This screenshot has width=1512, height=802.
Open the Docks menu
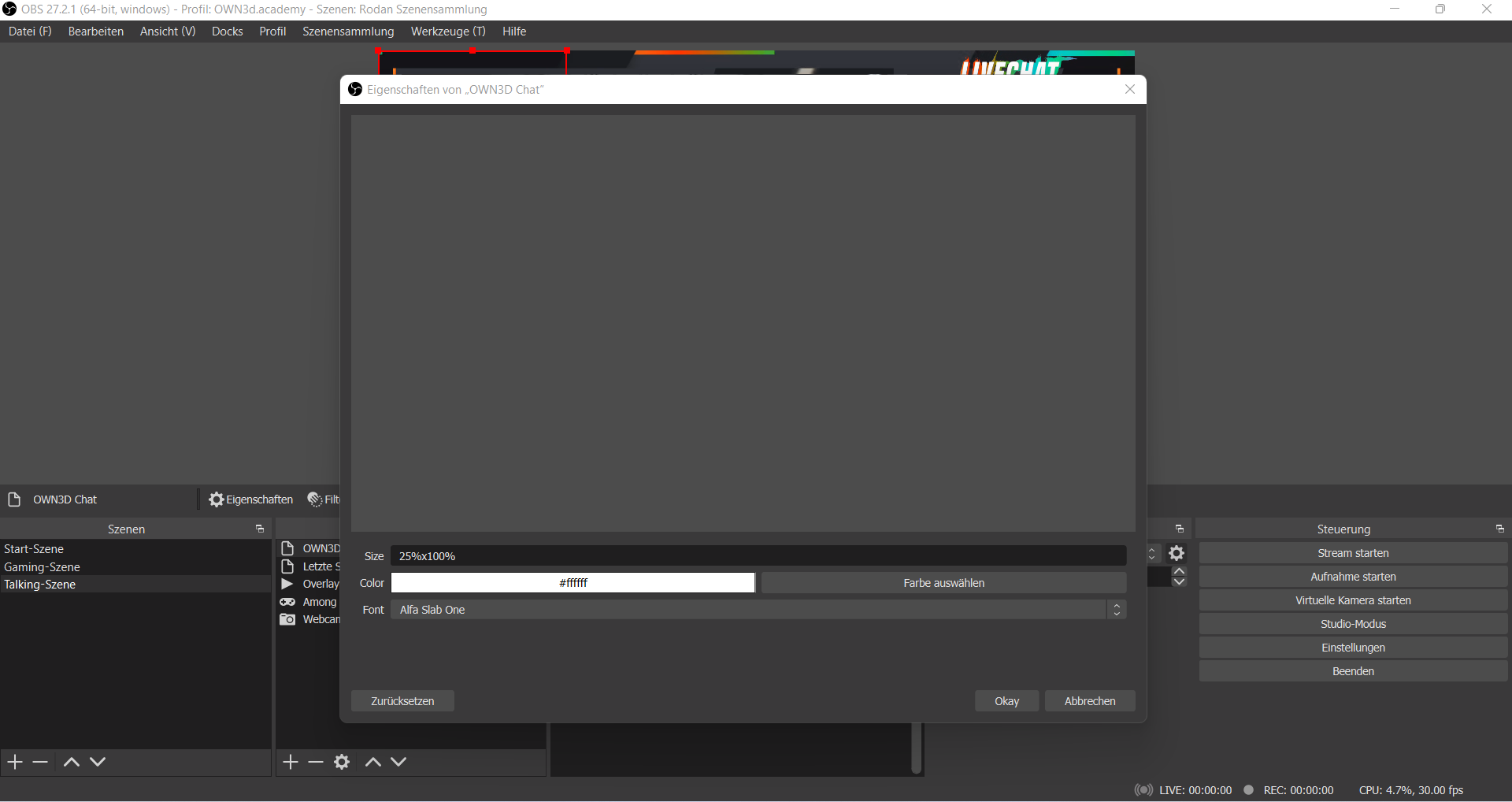pos(228,32)
